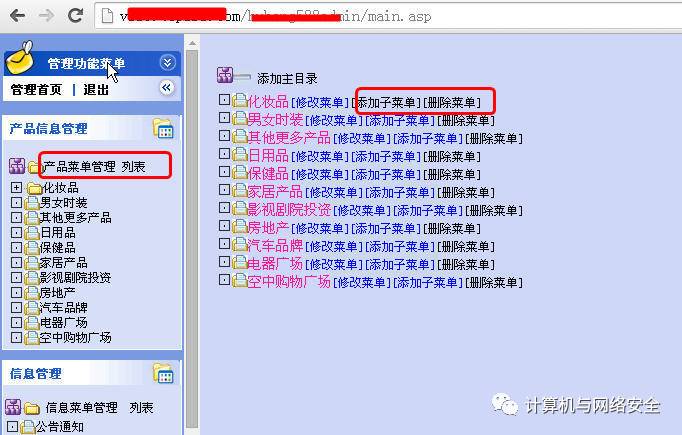Click the browser back arrow

pyautogui.click(x=17, y=16)
